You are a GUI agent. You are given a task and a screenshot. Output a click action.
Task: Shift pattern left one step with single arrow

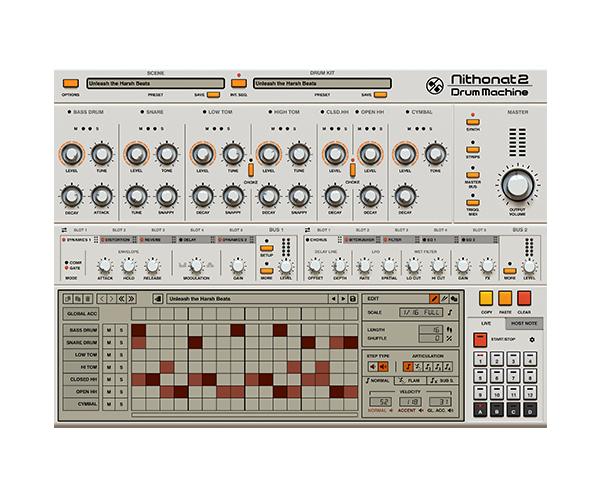click(x=102, y=299)
